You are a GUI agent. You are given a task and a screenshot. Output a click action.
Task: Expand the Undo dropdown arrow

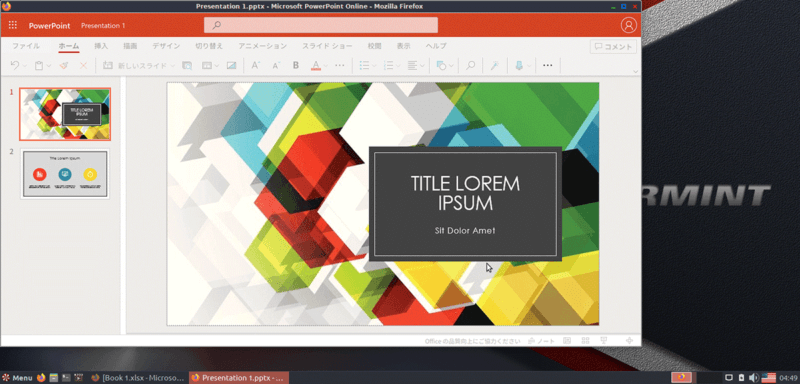(25, 66)
